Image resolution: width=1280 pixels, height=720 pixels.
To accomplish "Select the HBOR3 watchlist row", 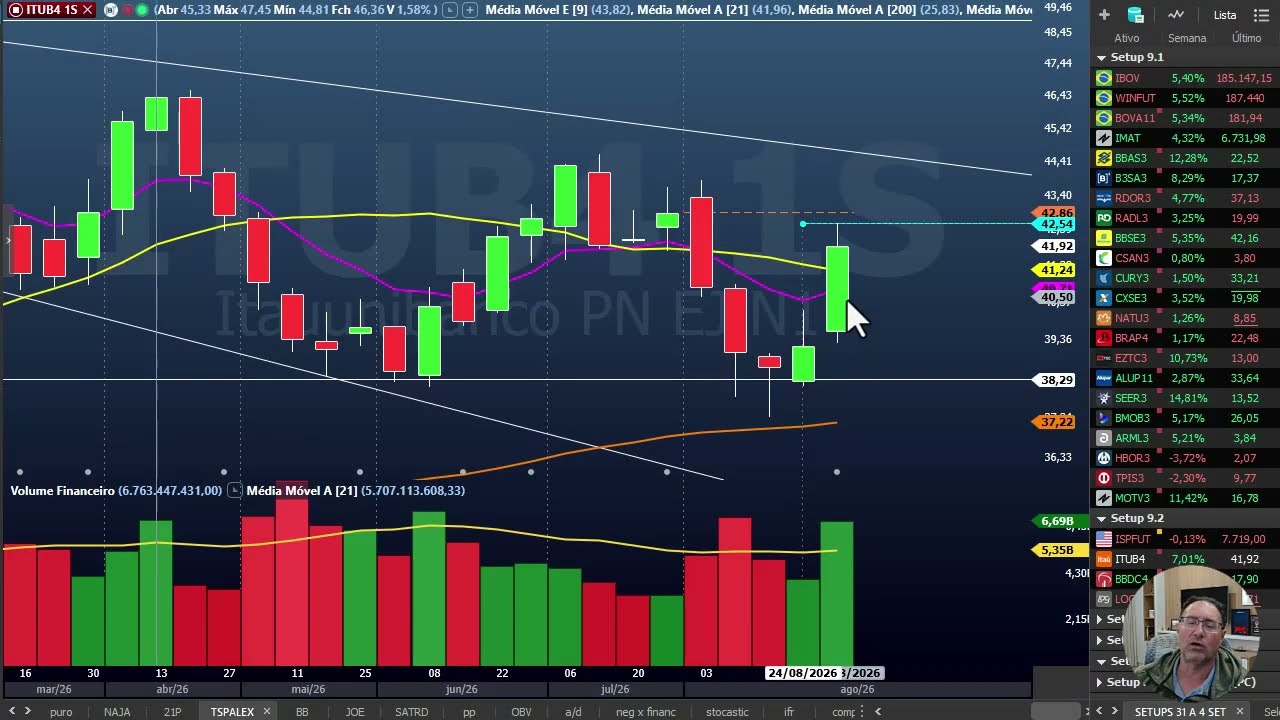I will (1185, 458).
